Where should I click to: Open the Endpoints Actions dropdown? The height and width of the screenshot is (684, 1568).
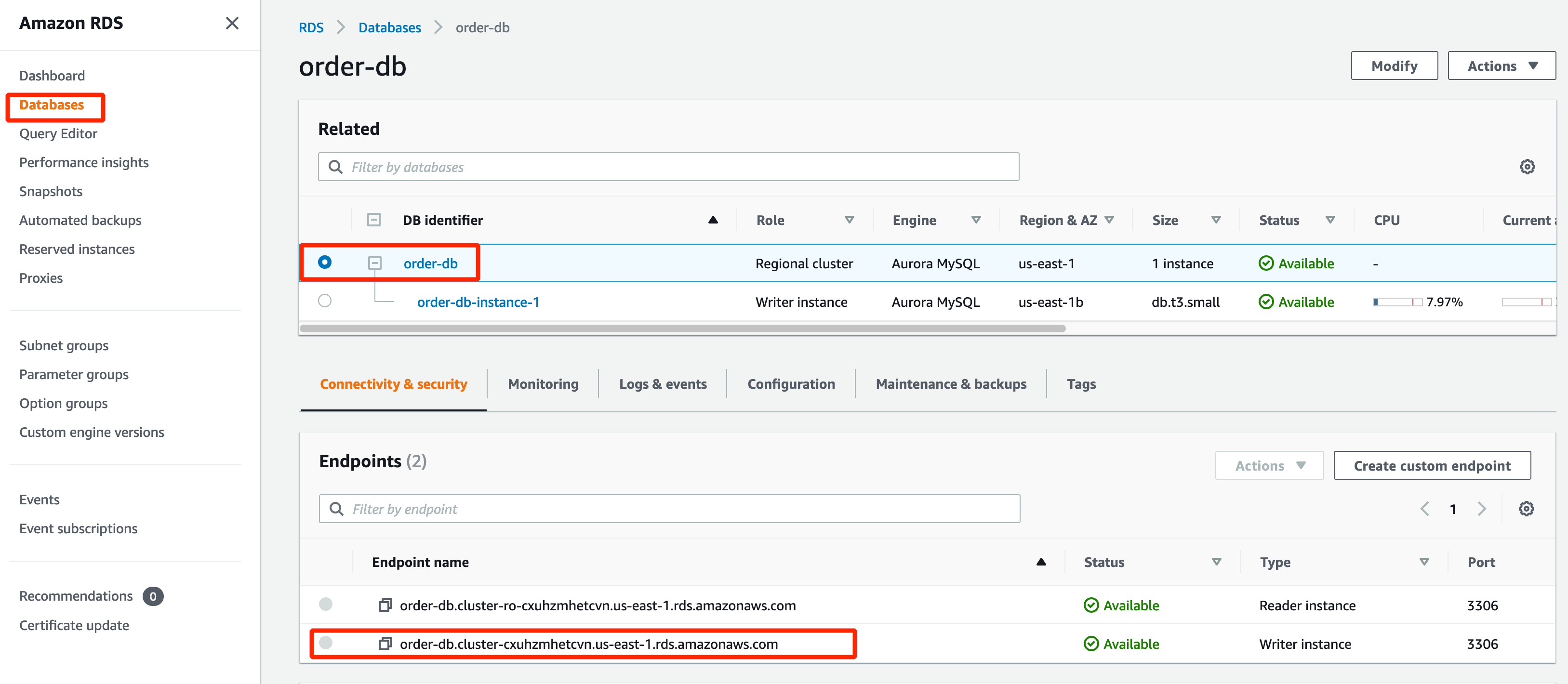tap(1269, 465)
